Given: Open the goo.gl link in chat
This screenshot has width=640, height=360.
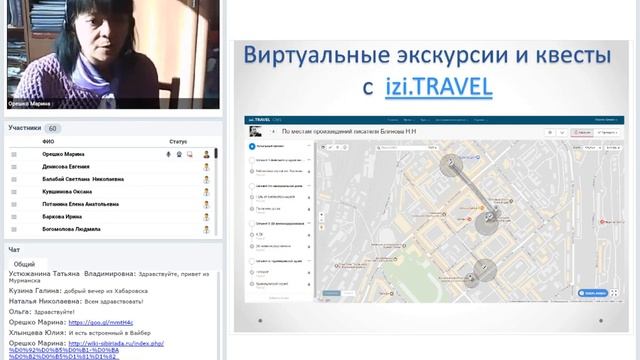Looking at the screenshot, I should click(101, 322).
